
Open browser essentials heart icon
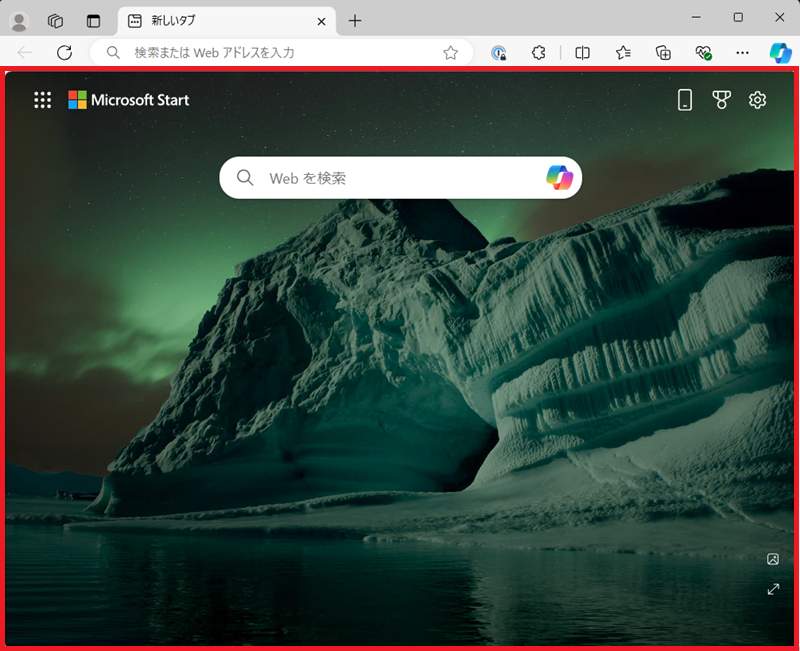[704, 53]
